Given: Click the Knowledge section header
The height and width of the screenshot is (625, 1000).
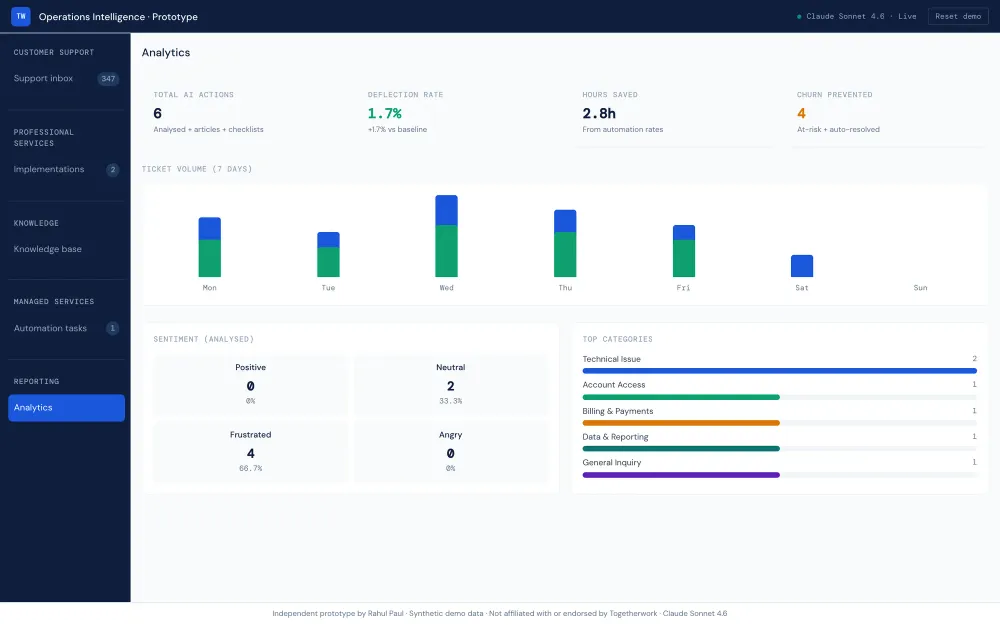Looking at the screenshot, I should pos(36,223).
